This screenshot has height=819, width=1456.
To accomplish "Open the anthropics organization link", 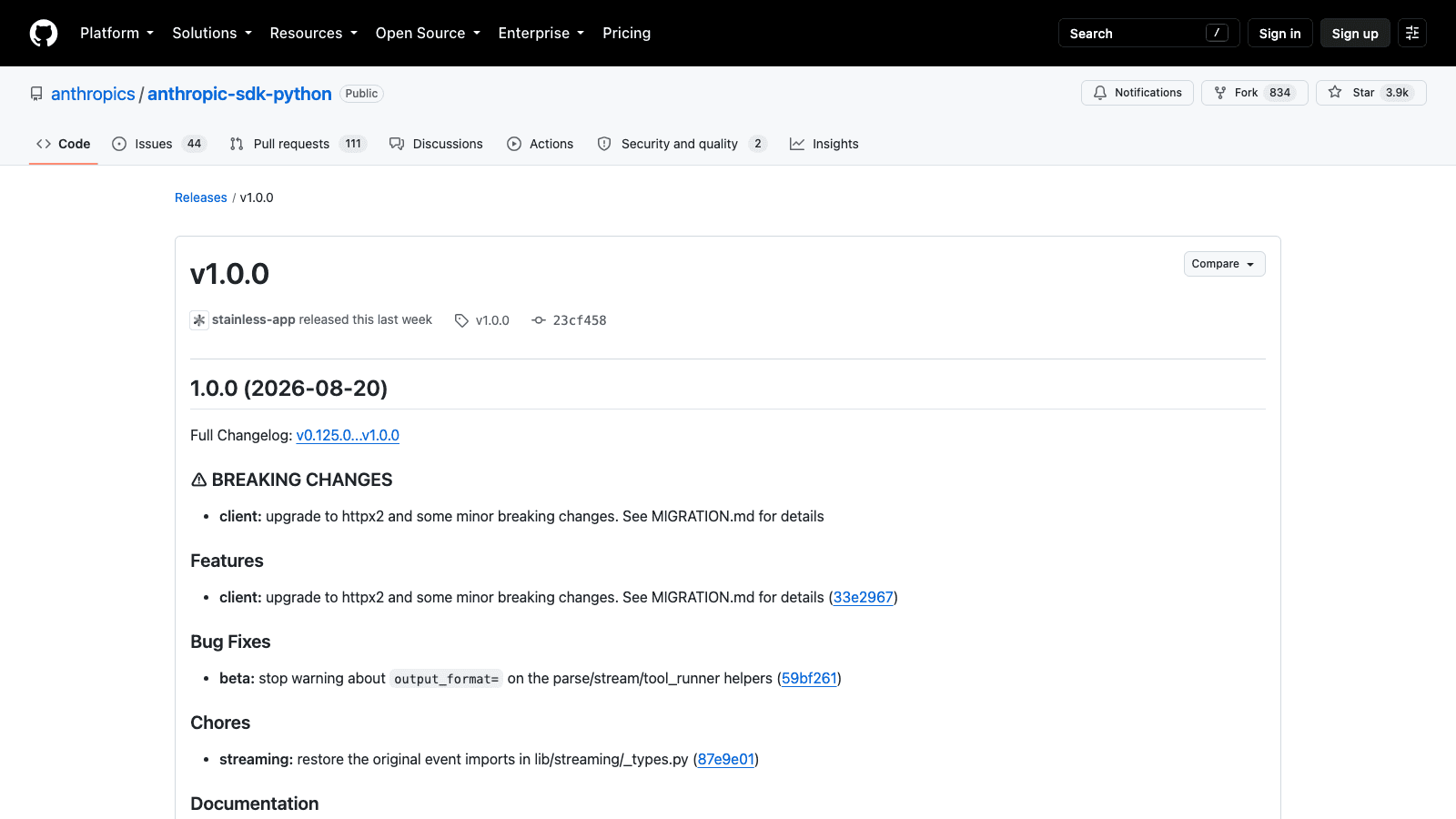I will [x=93, y=94].
